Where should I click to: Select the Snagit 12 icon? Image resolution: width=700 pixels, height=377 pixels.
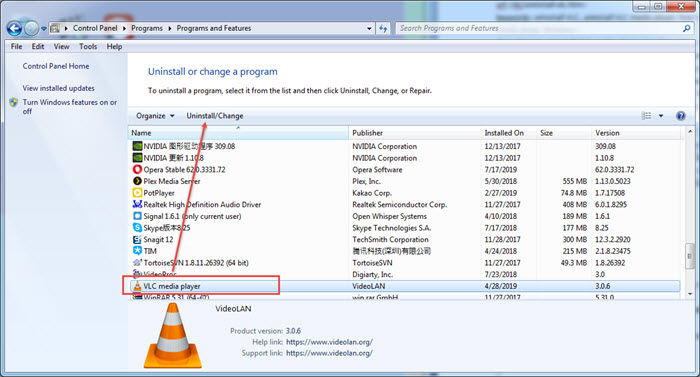point(138,239)
